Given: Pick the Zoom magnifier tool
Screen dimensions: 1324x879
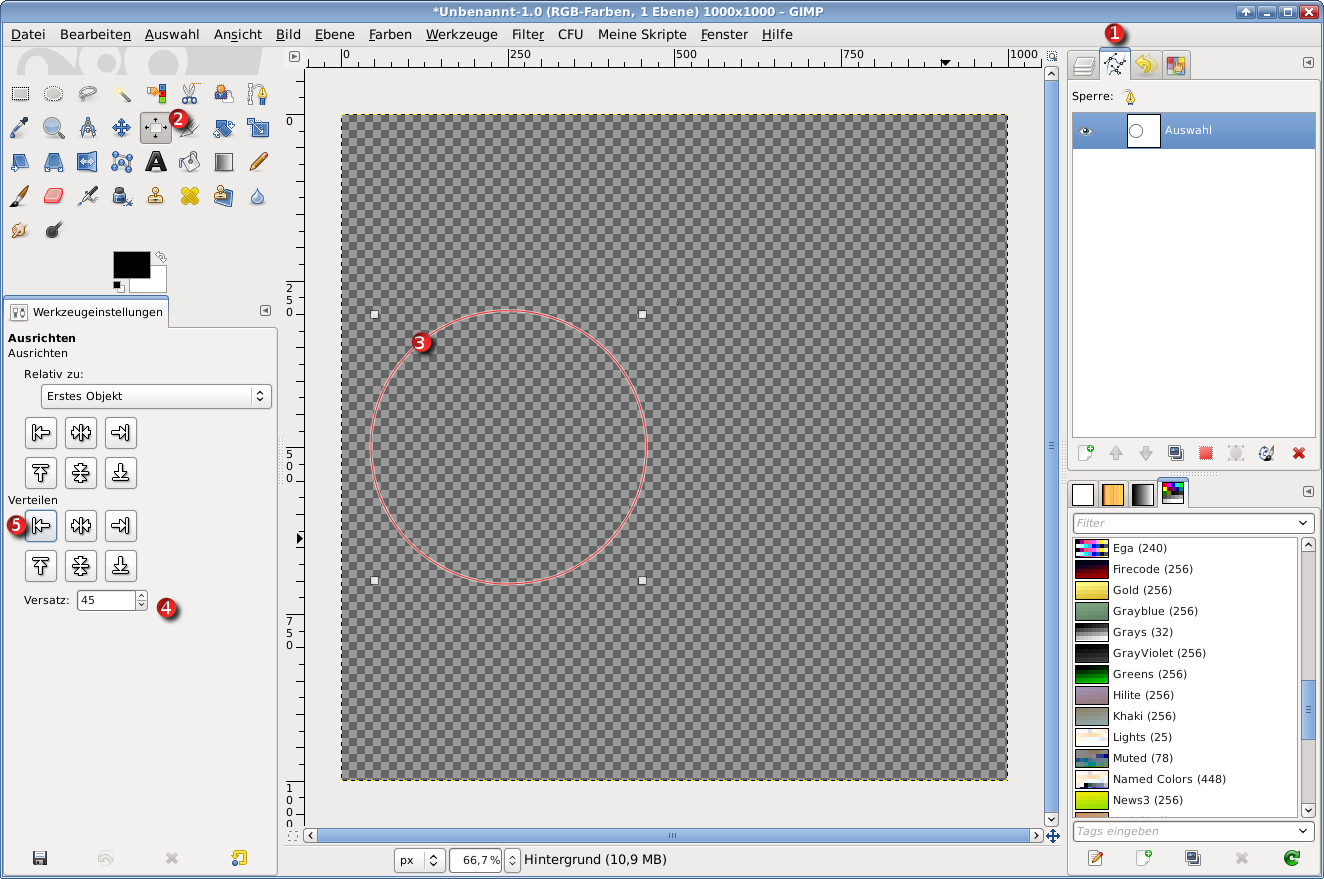Looking at the screenshot, I should [x=54, y=127].
